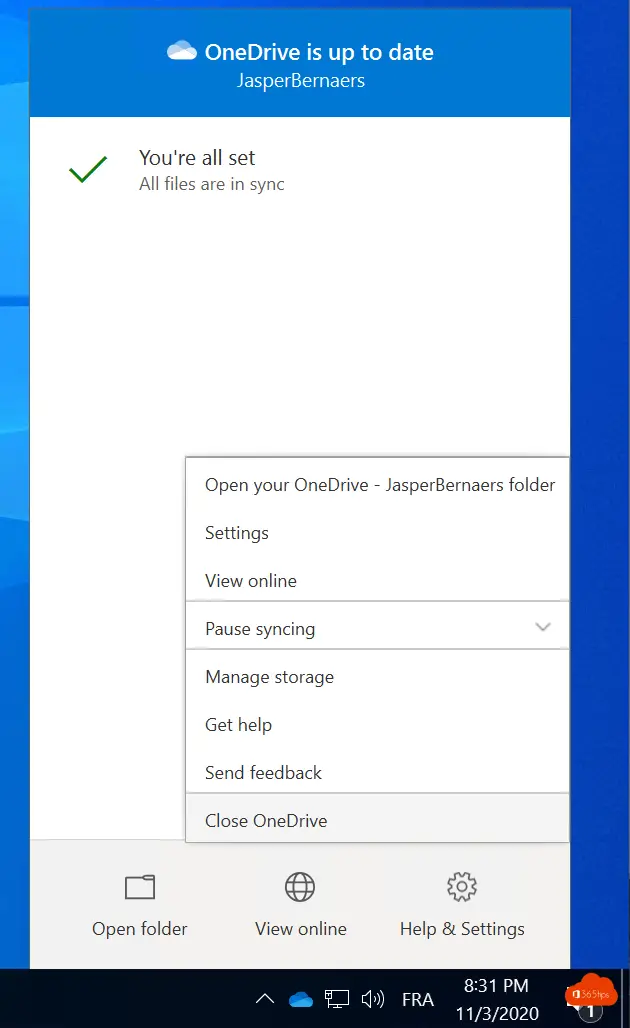Select Open your OneDrive - JasperBernaers folder
The width and height of the screenshot is (630, 1028).
click(x=378, y=484)
